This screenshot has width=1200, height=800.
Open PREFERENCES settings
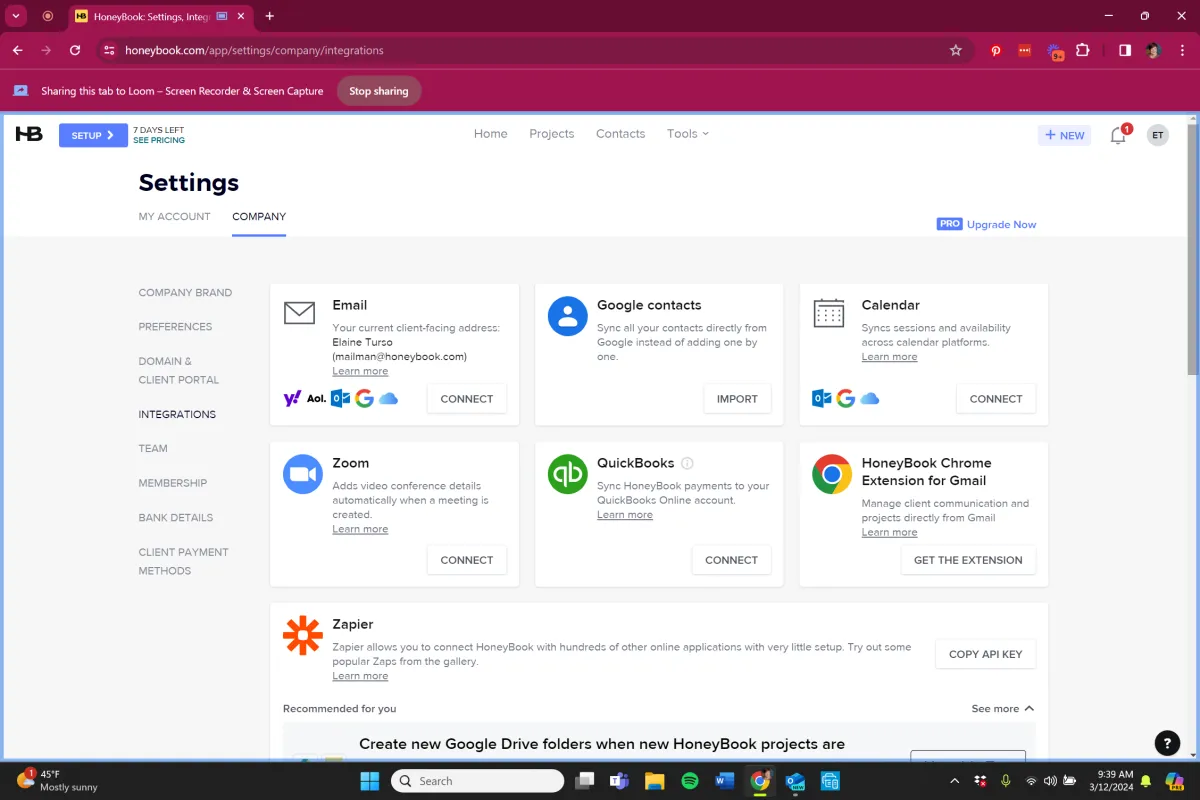(175, 327)
